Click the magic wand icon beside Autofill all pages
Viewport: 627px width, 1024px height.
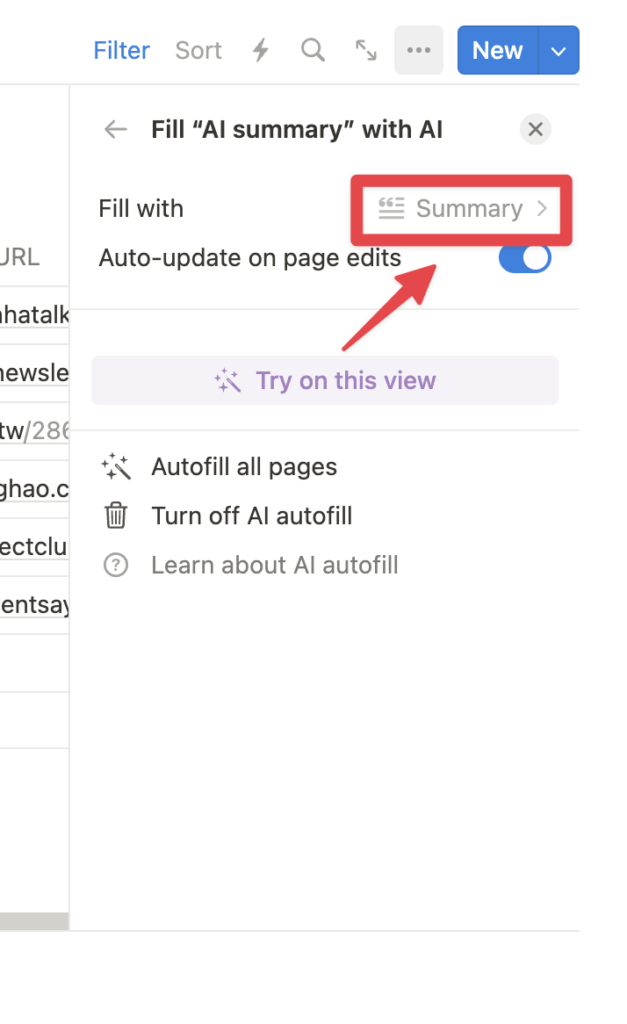116,466
